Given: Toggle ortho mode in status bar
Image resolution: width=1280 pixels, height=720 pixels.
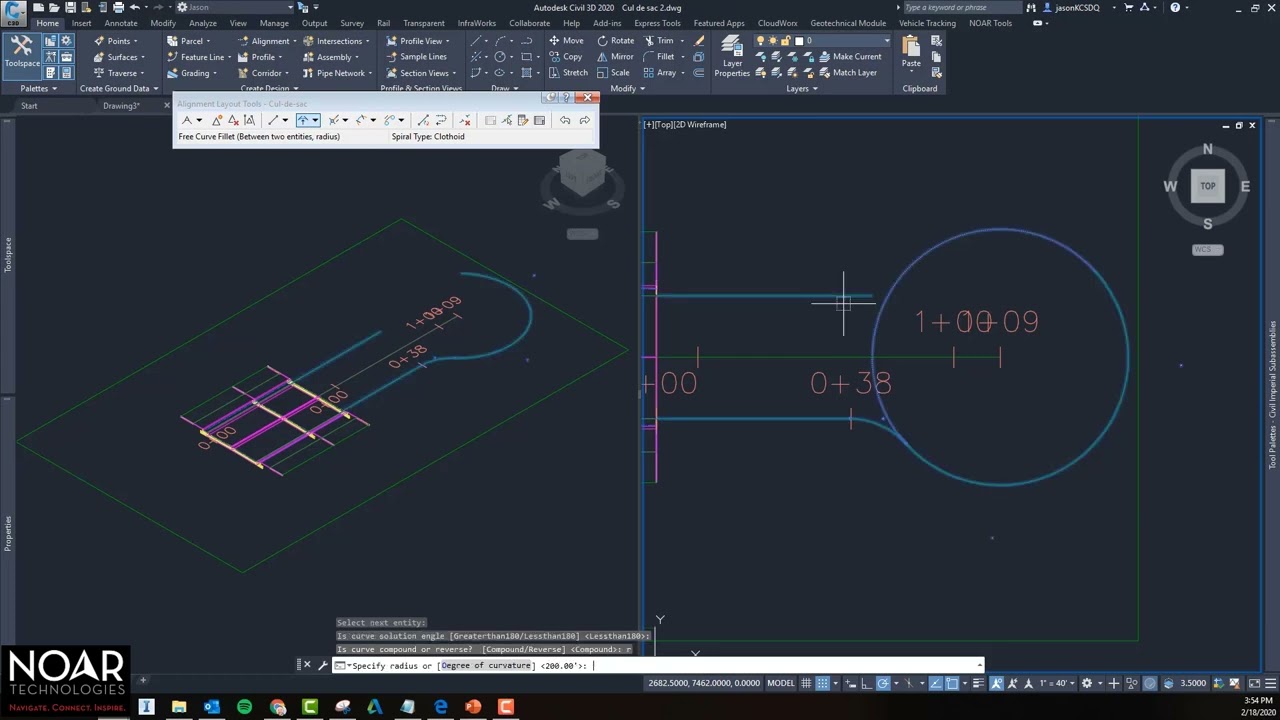Looking at the screenshot, I should (x=866, y=684).
